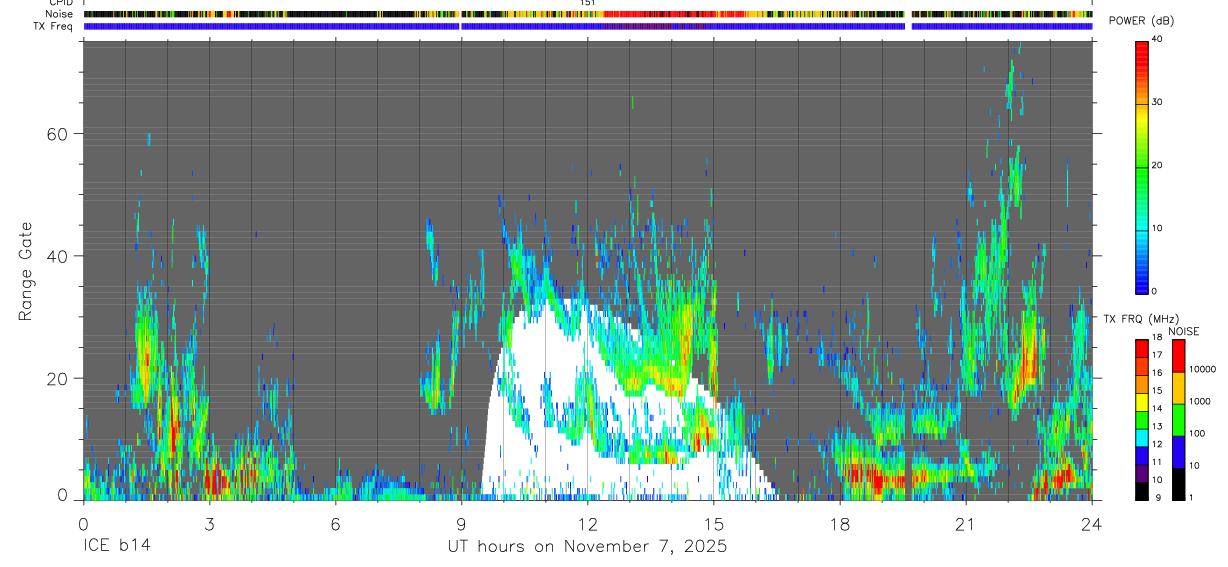Click the "11" tick on TX FRQ scale
1228x567 pixels.
1157,462
